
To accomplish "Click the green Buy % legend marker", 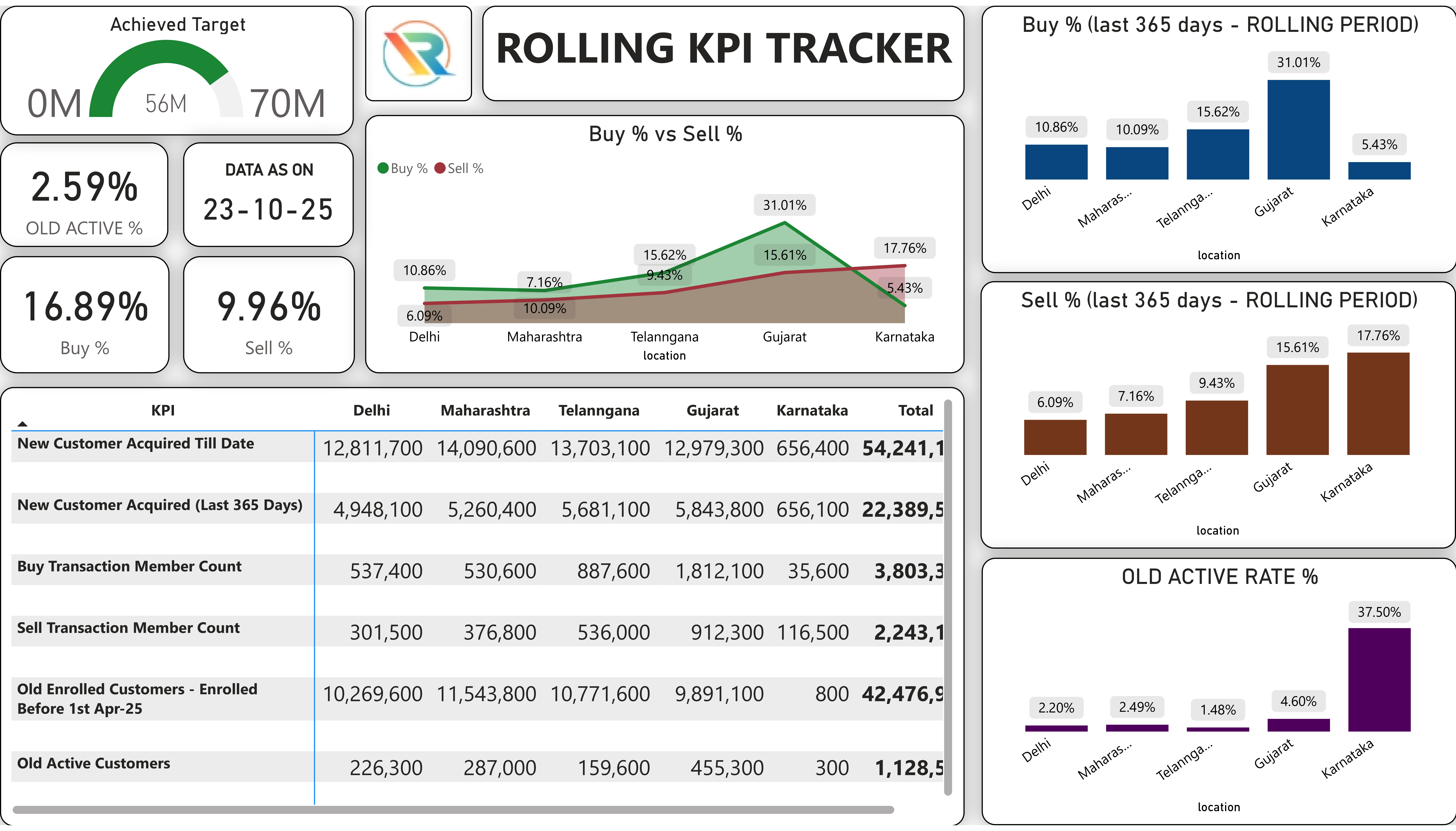I will [383, 168].
